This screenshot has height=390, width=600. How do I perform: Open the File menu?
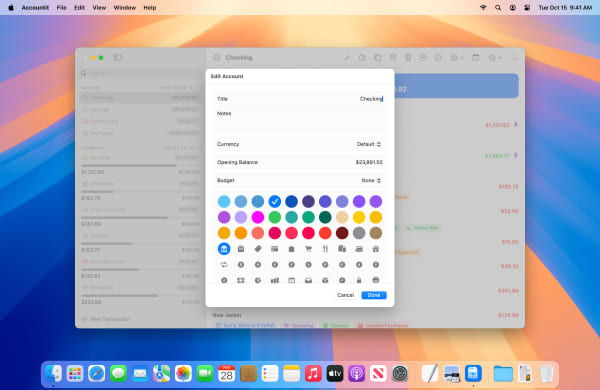[x=62, y=7]
